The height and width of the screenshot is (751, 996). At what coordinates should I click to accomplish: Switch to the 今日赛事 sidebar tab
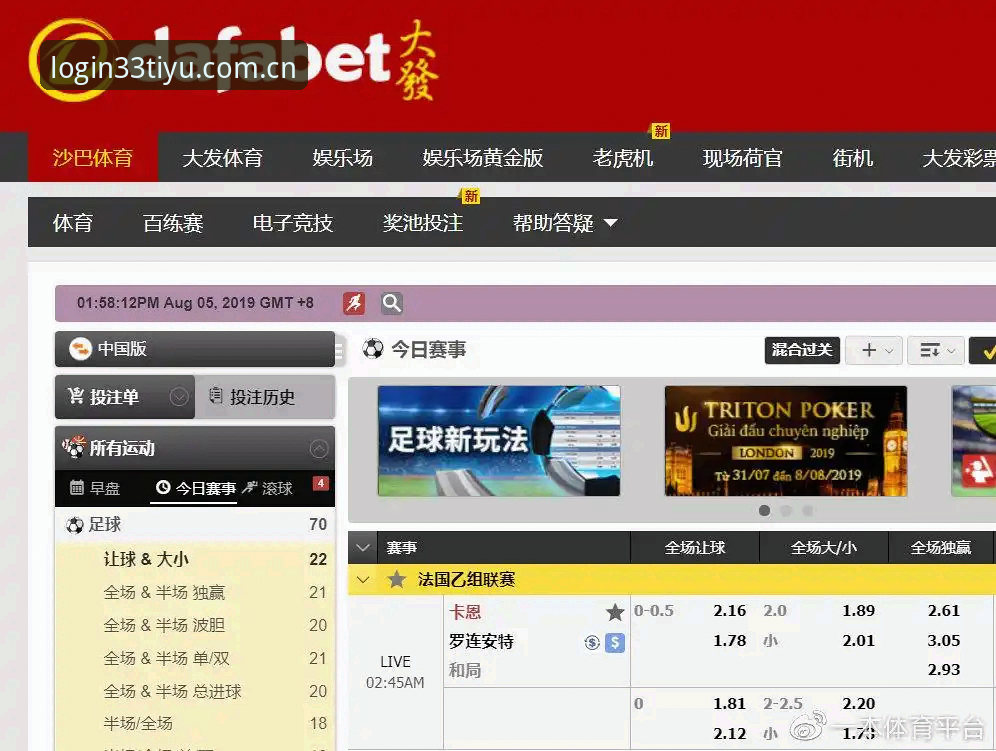(196, 488)
